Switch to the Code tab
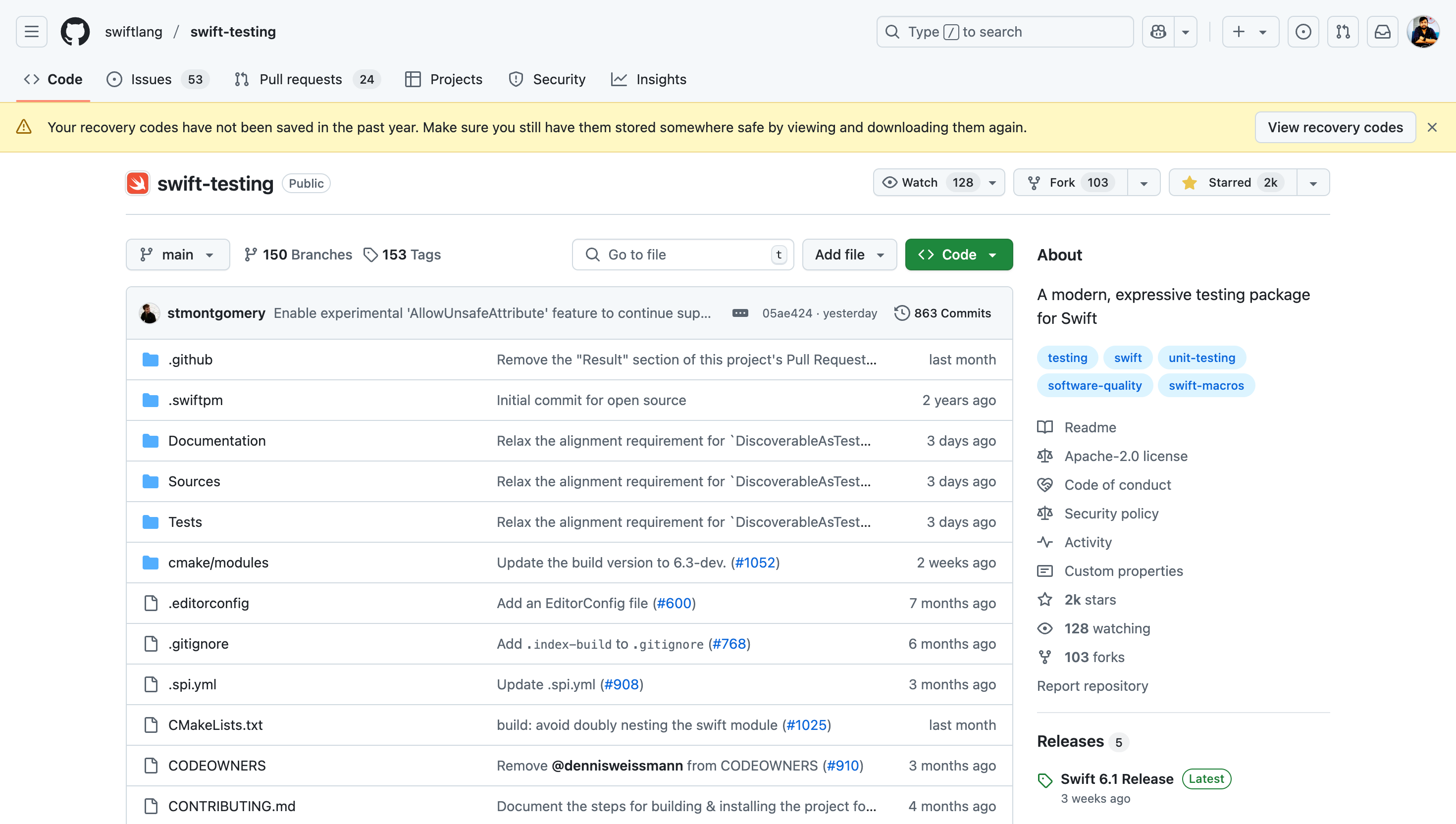The image size is (1456, 824). 53,79
